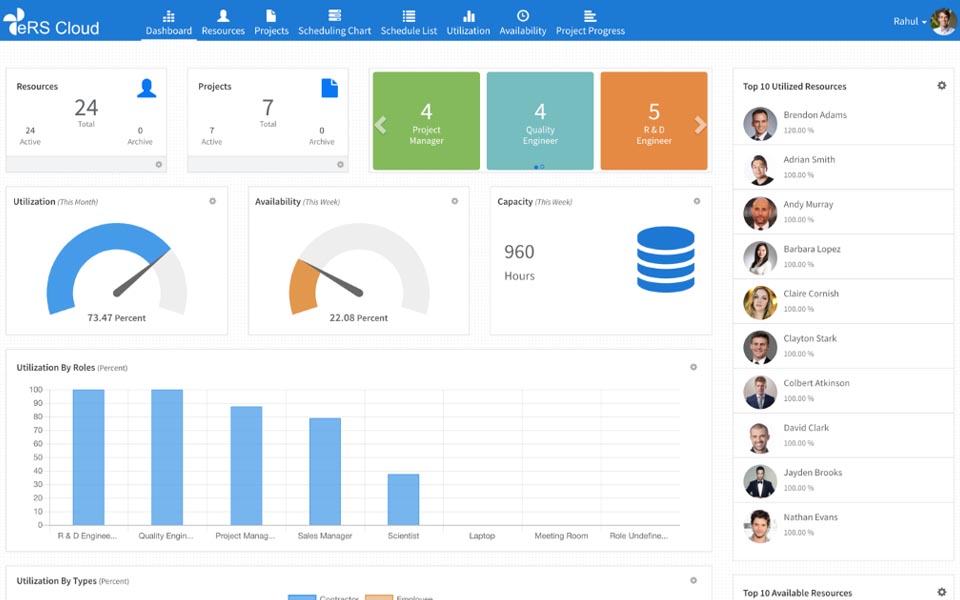Show next role cards with right arrow
This screenshot has height=600, width=960.
[x=700, y=125]
